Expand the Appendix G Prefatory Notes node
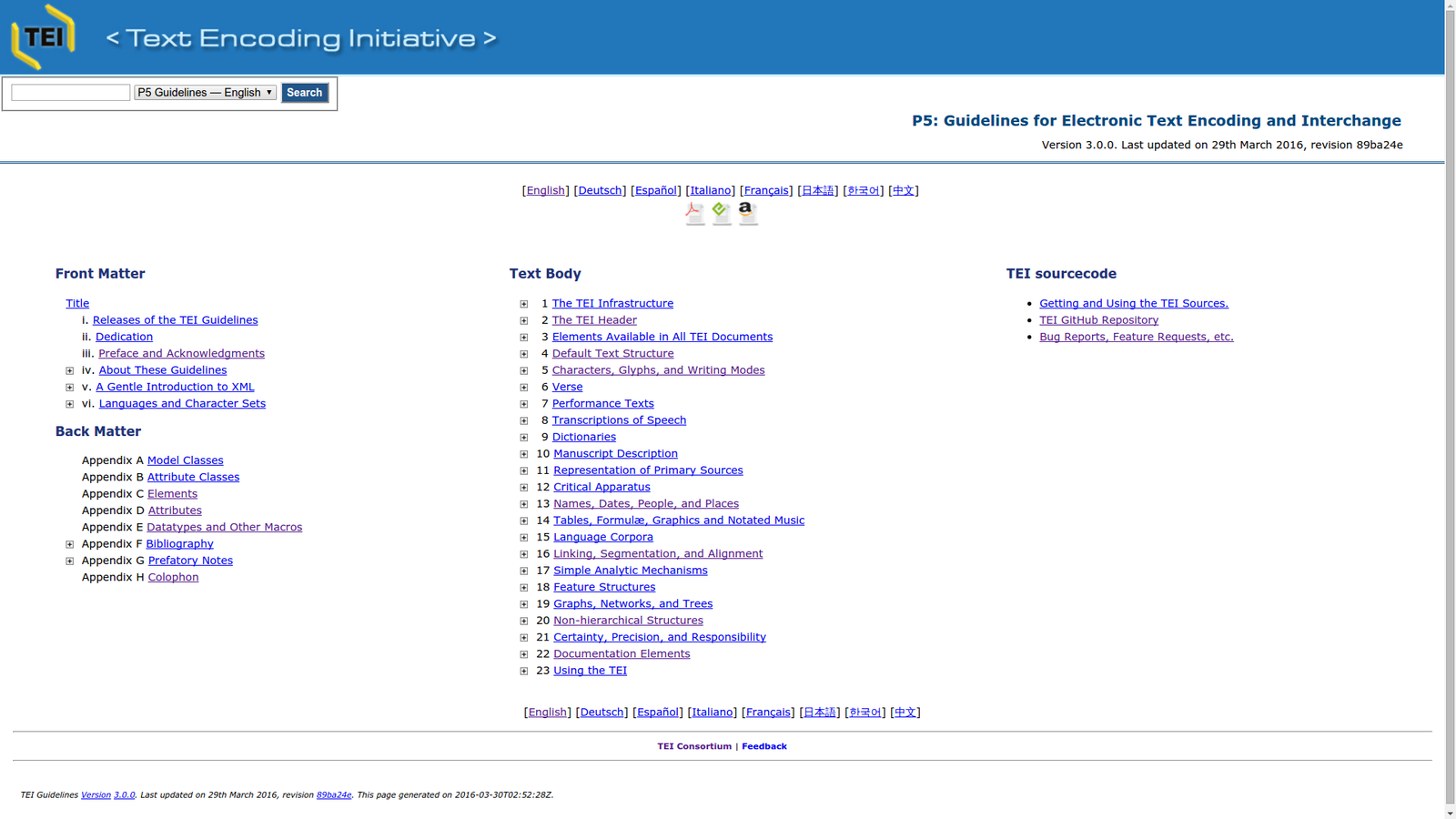 [x=69, y=561]
